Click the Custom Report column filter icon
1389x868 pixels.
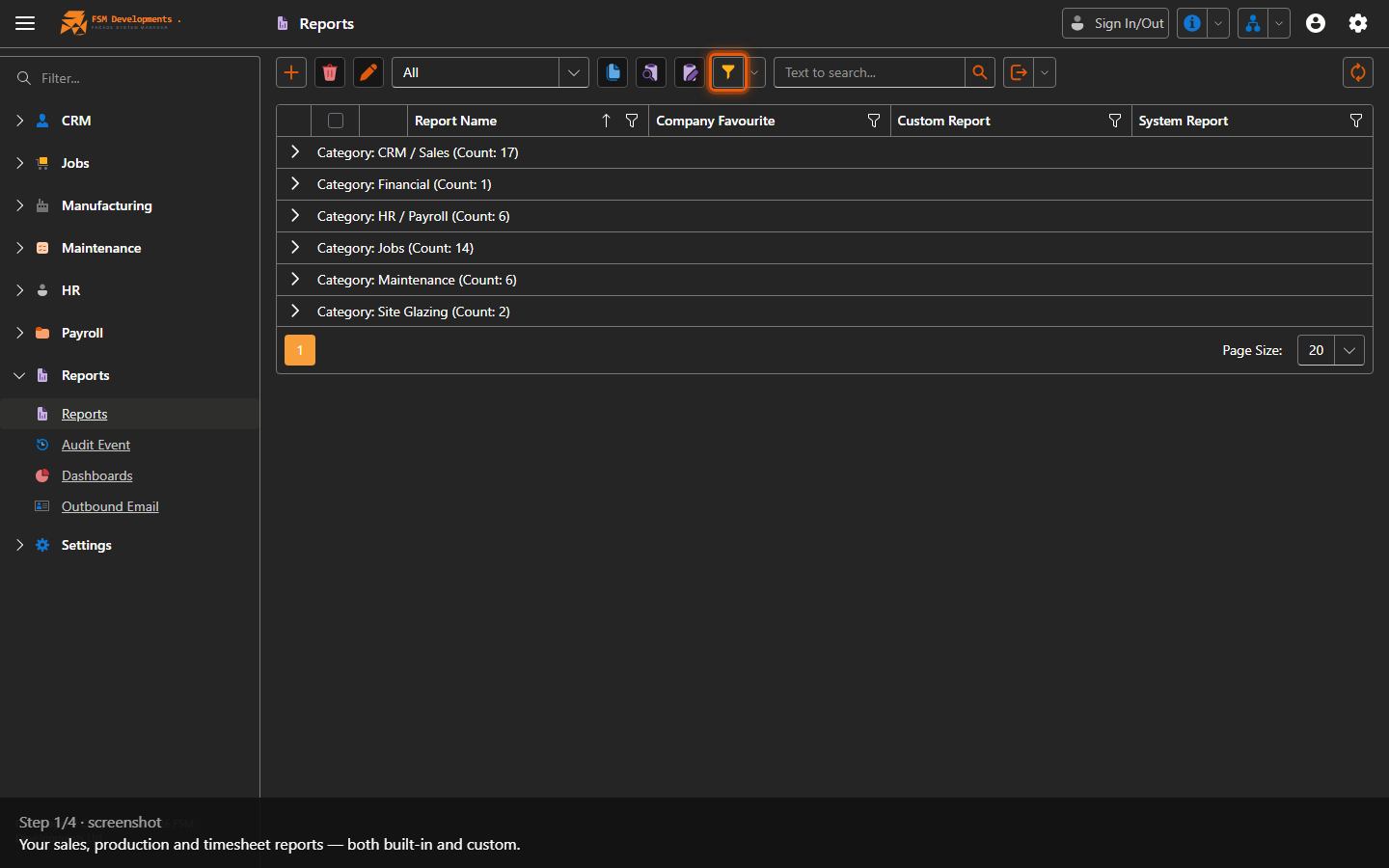(1115, 121)
